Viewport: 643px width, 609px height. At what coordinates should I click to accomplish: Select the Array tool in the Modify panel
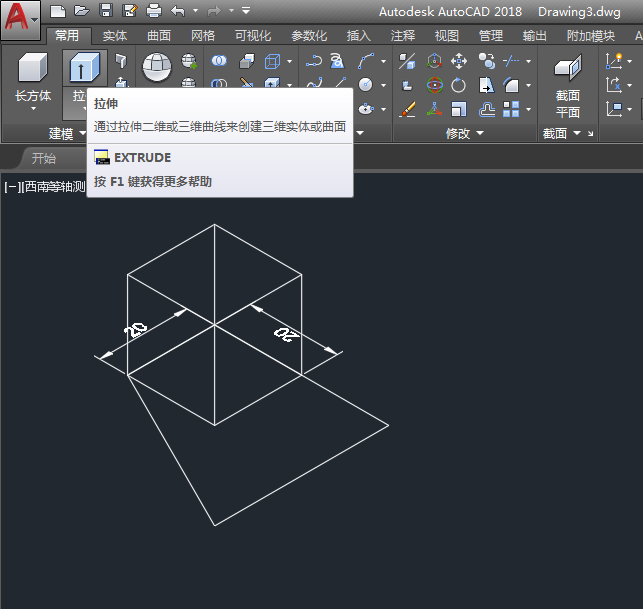pos(511,109)
